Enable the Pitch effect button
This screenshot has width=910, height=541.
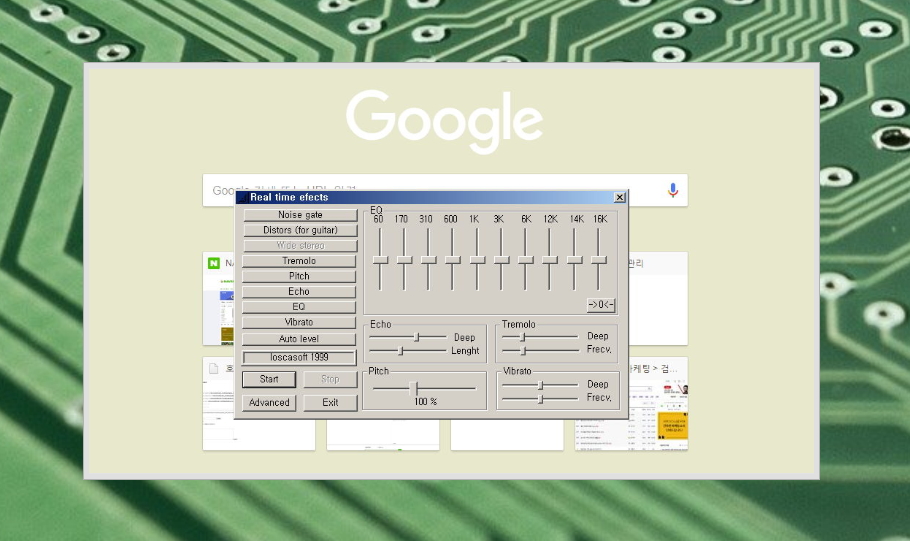coord(299,276)
